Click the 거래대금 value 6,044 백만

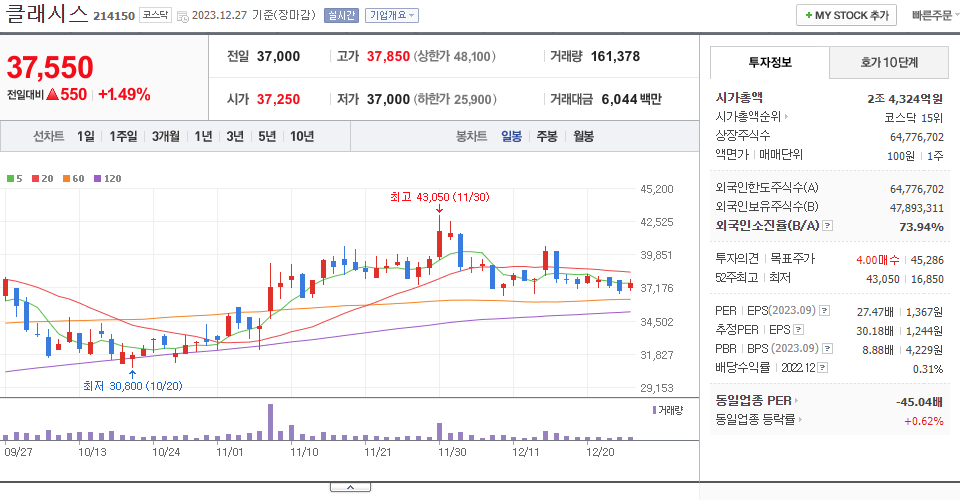point(631,99)
